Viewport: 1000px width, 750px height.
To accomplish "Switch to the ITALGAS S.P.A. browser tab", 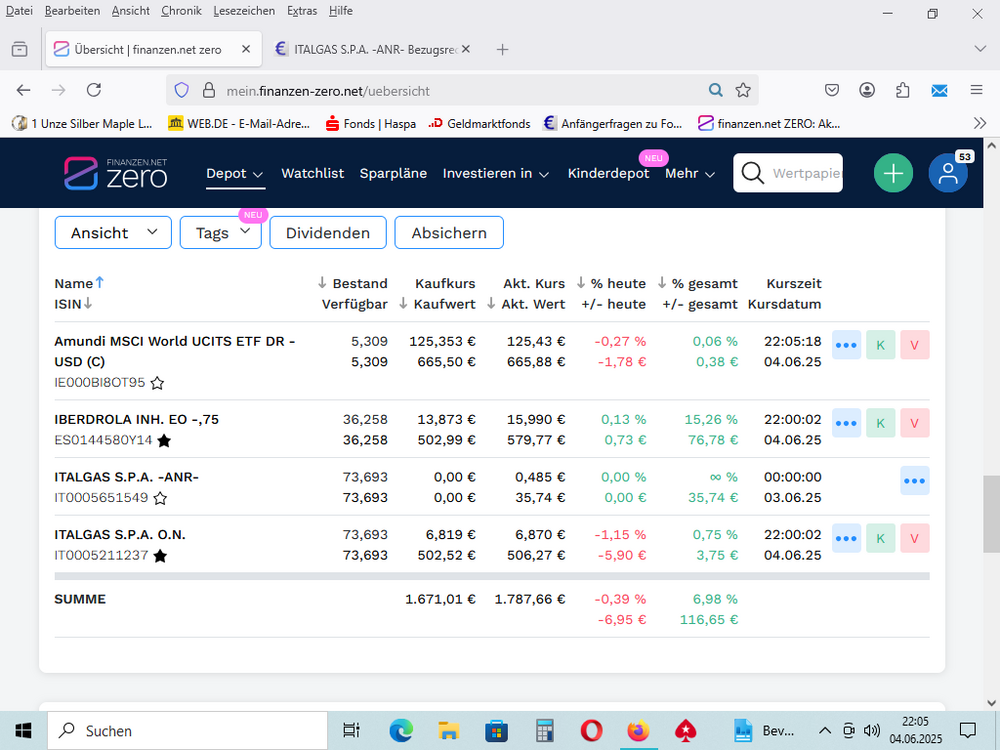I will click(x=370, y=49).
